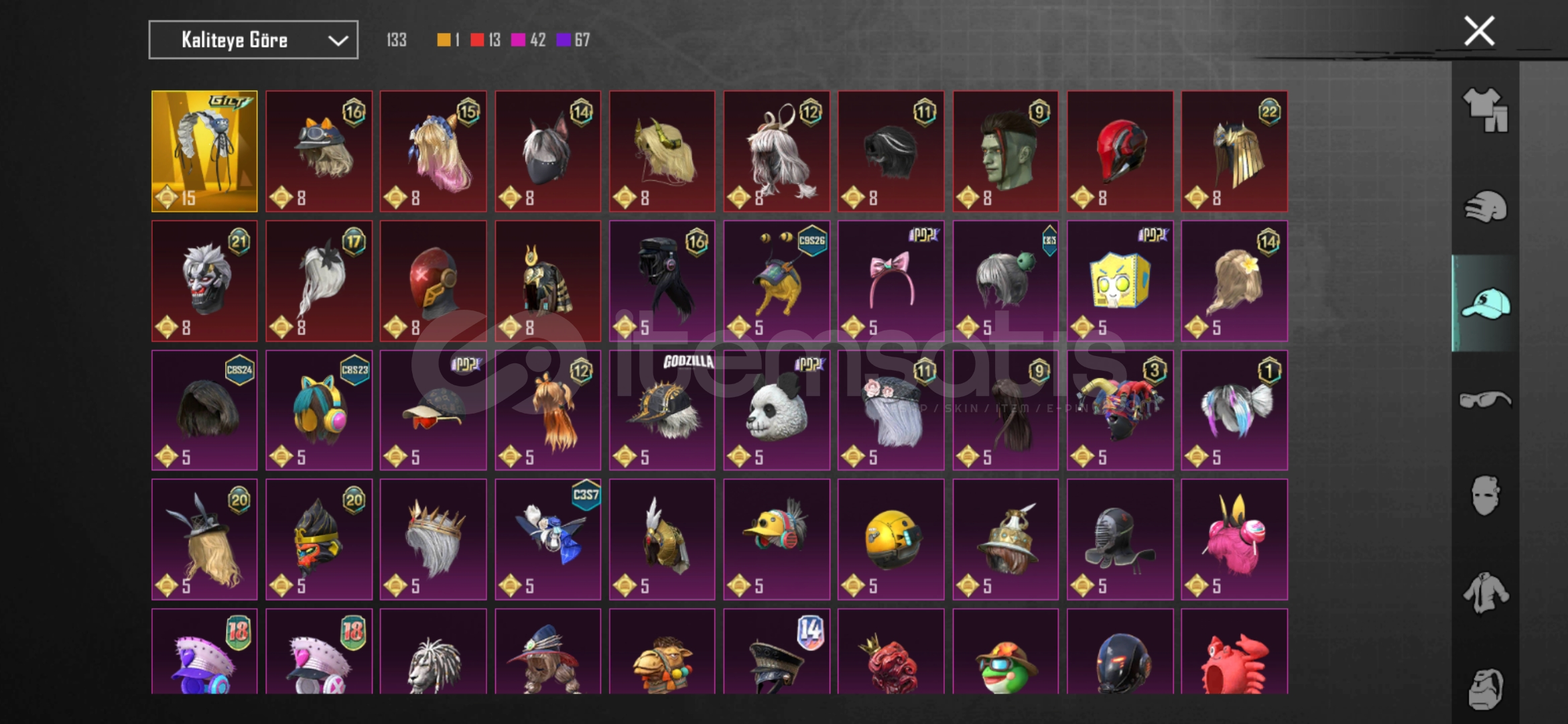Open the backpack category icon
This screenshot has width=1568, height=724.
tap(1485, 688)
